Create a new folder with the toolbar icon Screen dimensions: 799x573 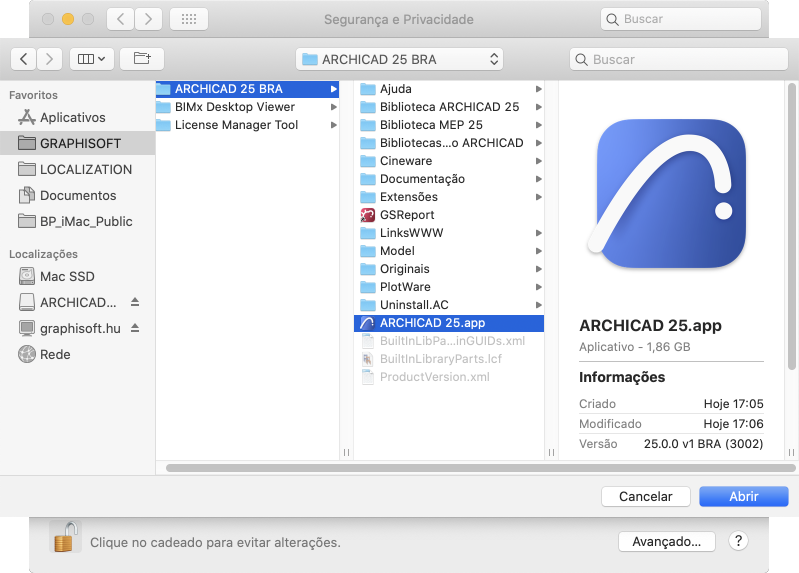pos(142,59)
